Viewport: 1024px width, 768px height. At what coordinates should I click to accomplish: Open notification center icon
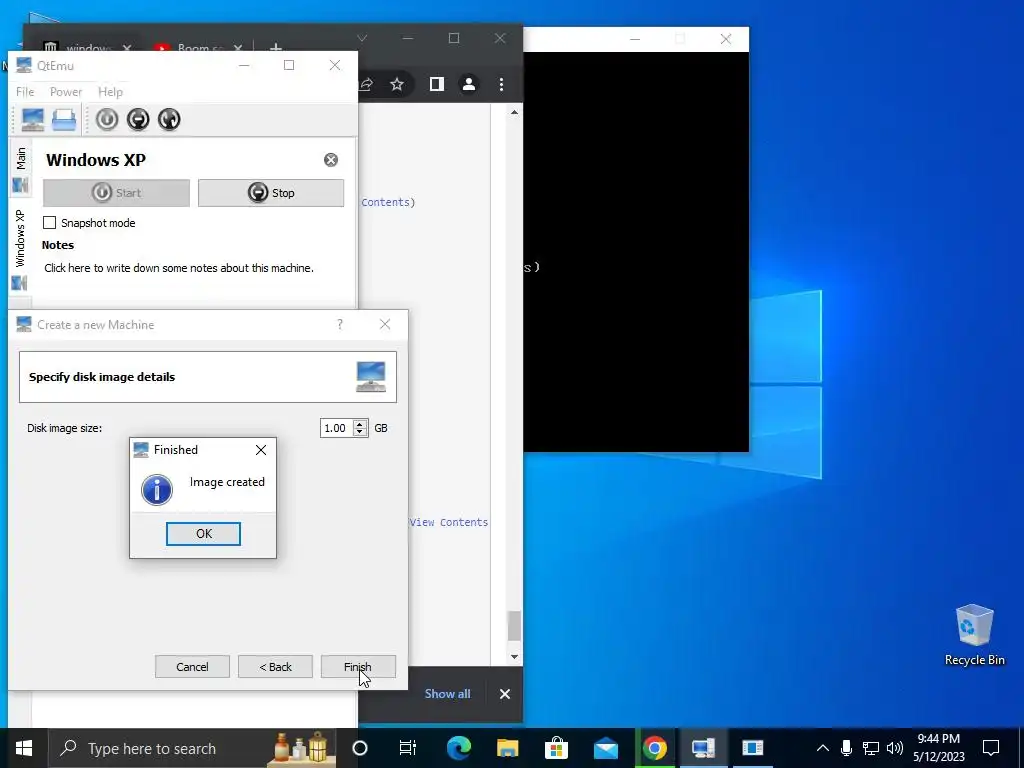(991, 748)
